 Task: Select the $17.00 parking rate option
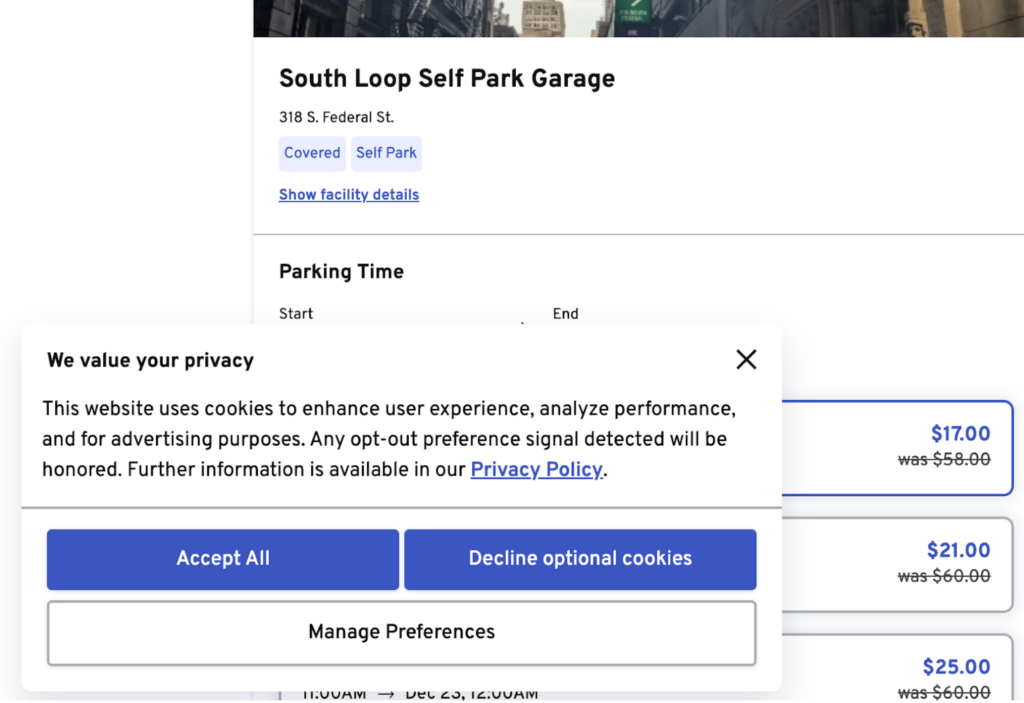pos(898,447)
